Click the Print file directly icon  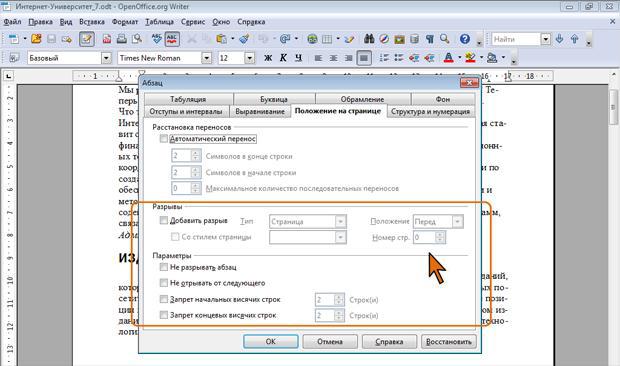coord(122,39)
